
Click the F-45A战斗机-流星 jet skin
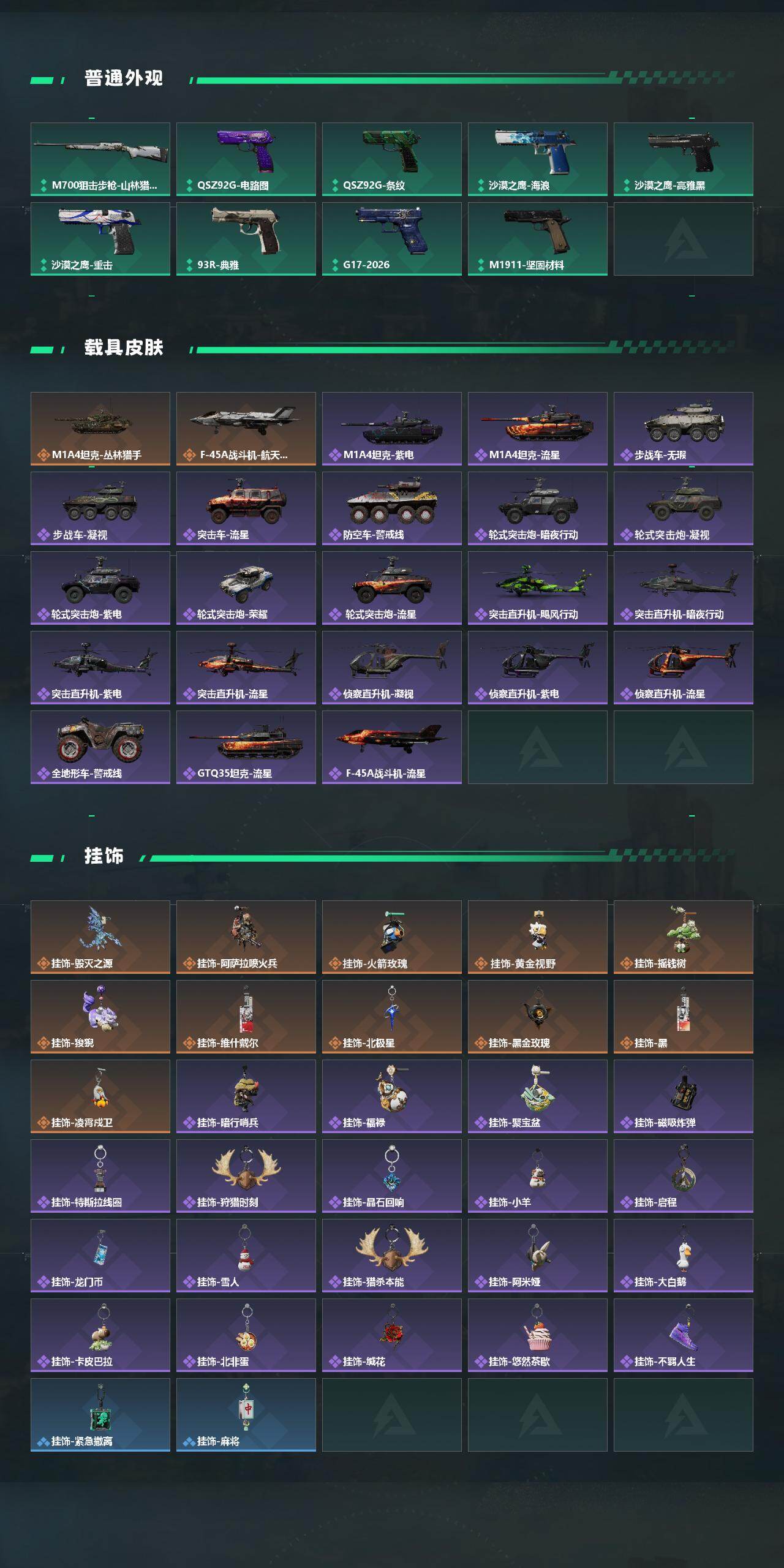point(392,747)
